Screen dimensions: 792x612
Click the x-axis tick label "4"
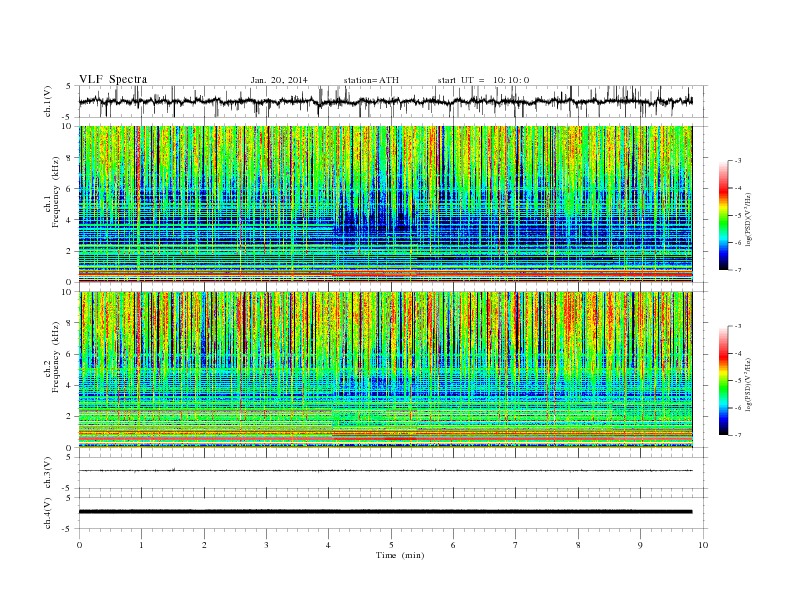pyautogui.click(x=329, y=545)
